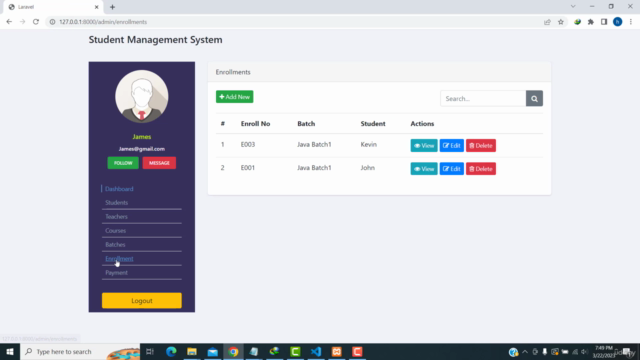The height and width of the screenshot is (360, 640).
Task: Edit enrollment E001 for John
Action: [x=451, y=169]
